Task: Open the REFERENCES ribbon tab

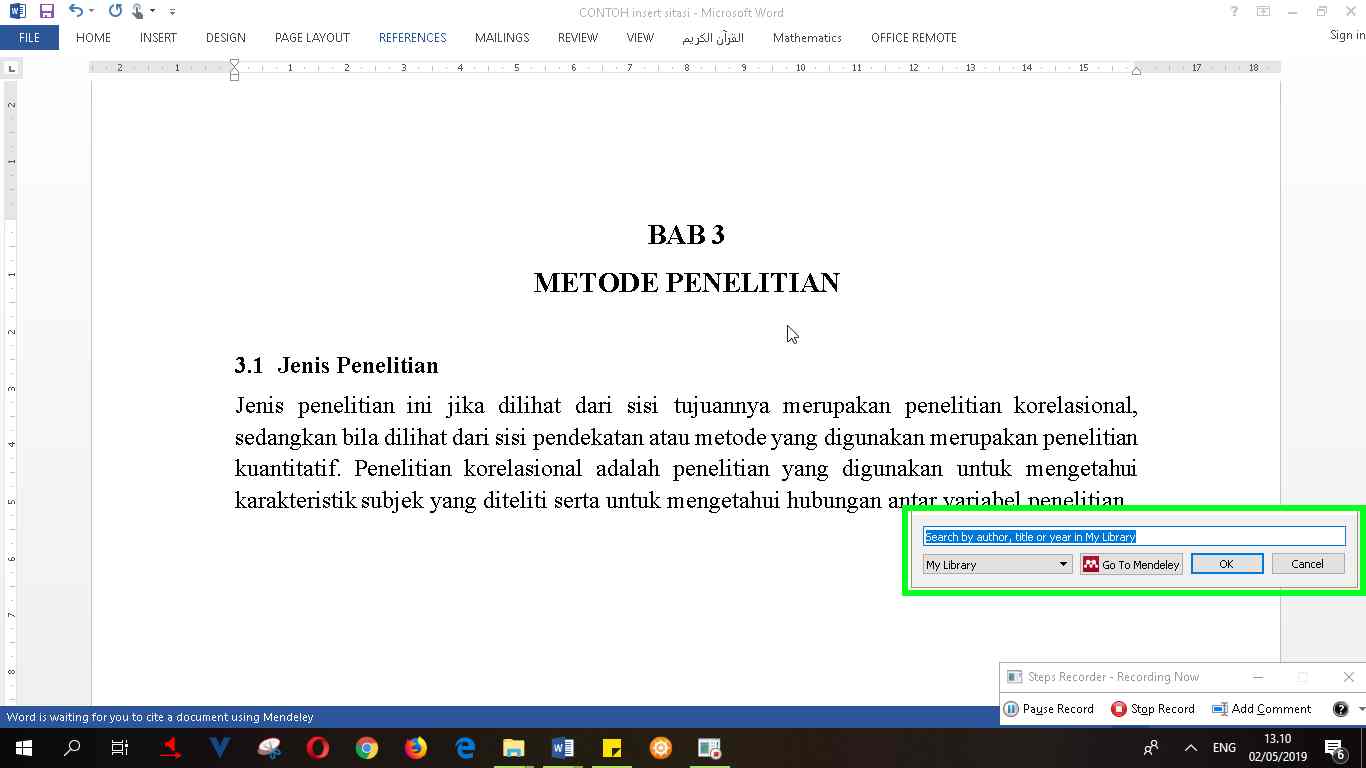Action: [412, 38]
